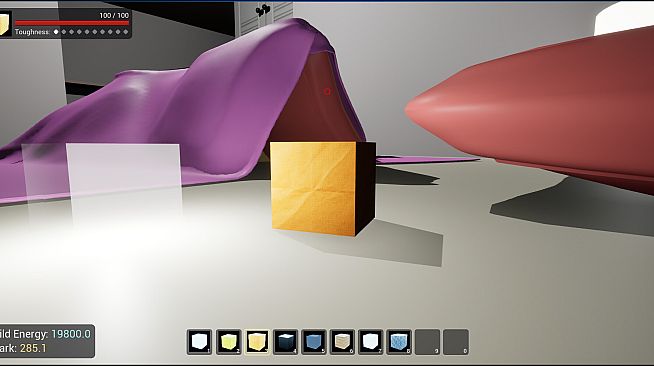Click the red circular crosshair
This screenshot has width=654, height=366.
click(x=327, y=91)
